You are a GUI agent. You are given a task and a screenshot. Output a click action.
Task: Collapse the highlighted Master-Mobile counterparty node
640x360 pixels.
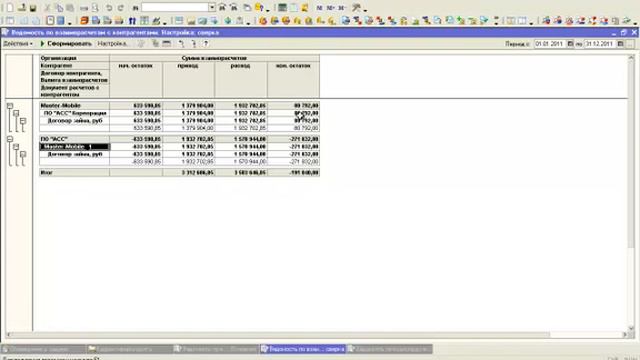coord(16,147)
